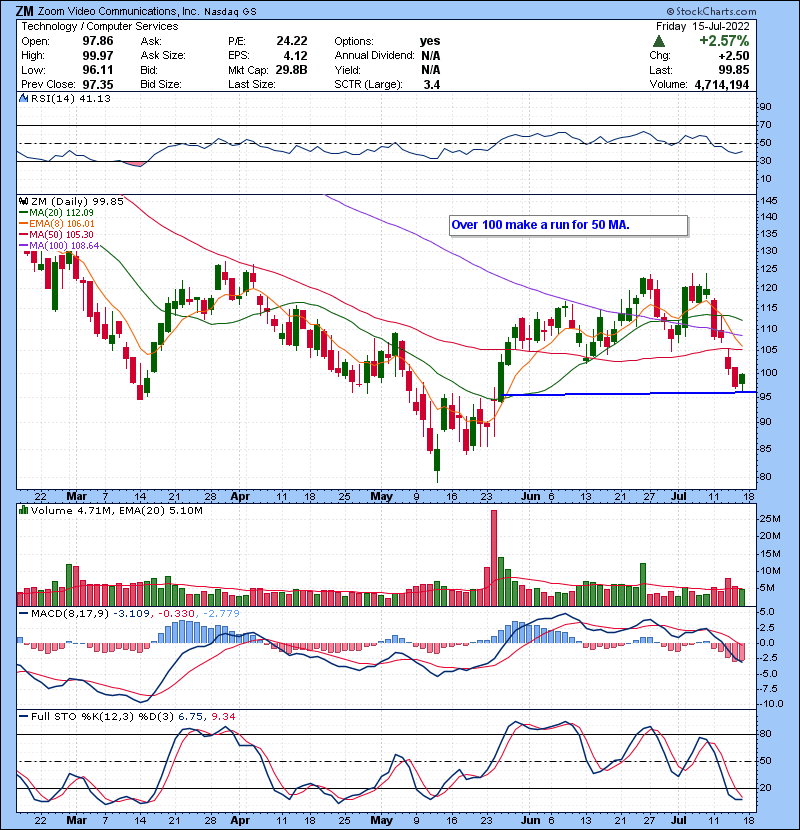Click the 'Apr' label on the price chart date axis
800x830 pixels.
tap(240, 497)
